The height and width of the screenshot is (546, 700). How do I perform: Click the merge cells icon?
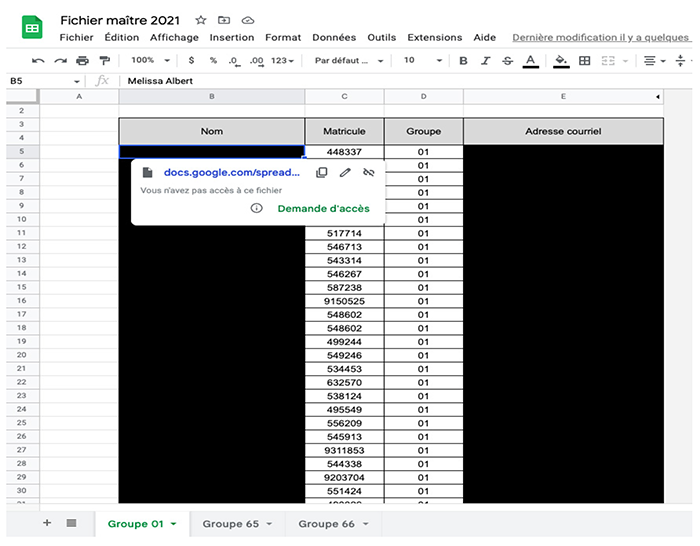tap(608, 60)
